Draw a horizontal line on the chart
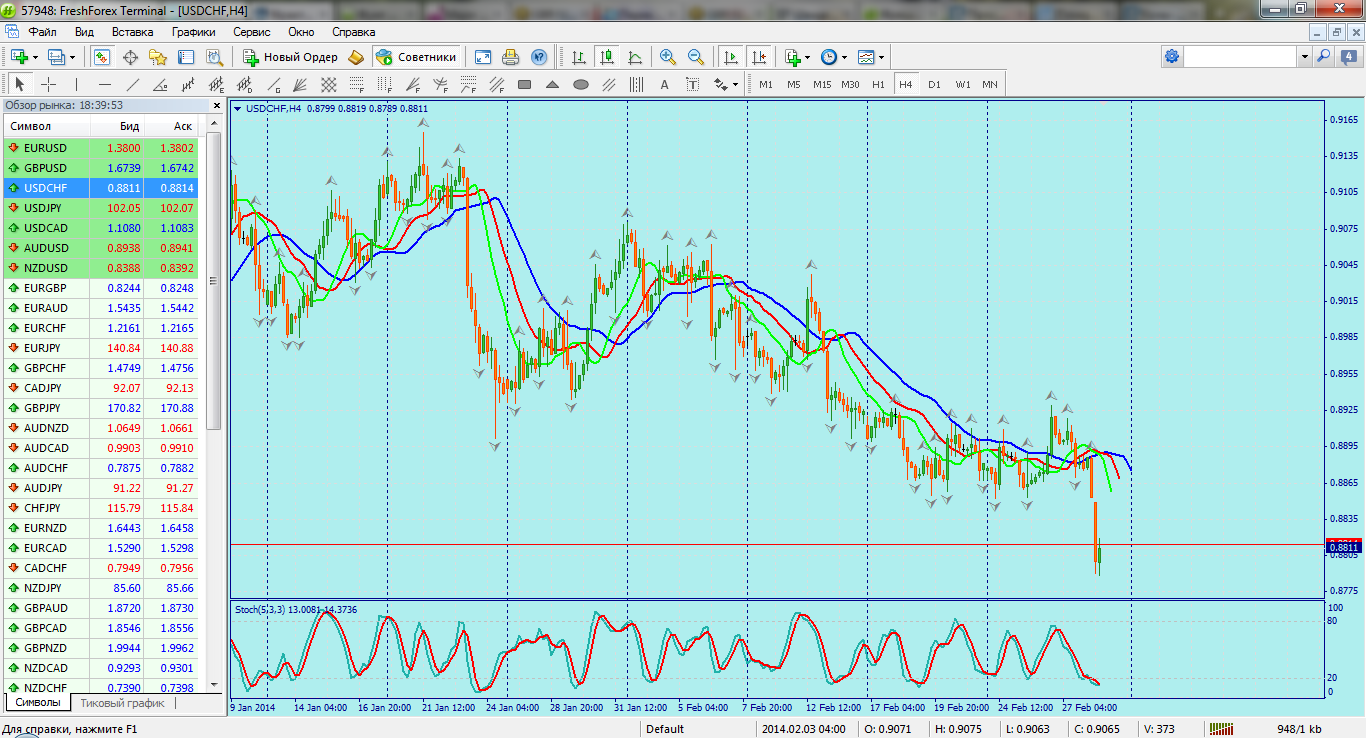Screen dimensions: 1366x738 pos(104,85)
